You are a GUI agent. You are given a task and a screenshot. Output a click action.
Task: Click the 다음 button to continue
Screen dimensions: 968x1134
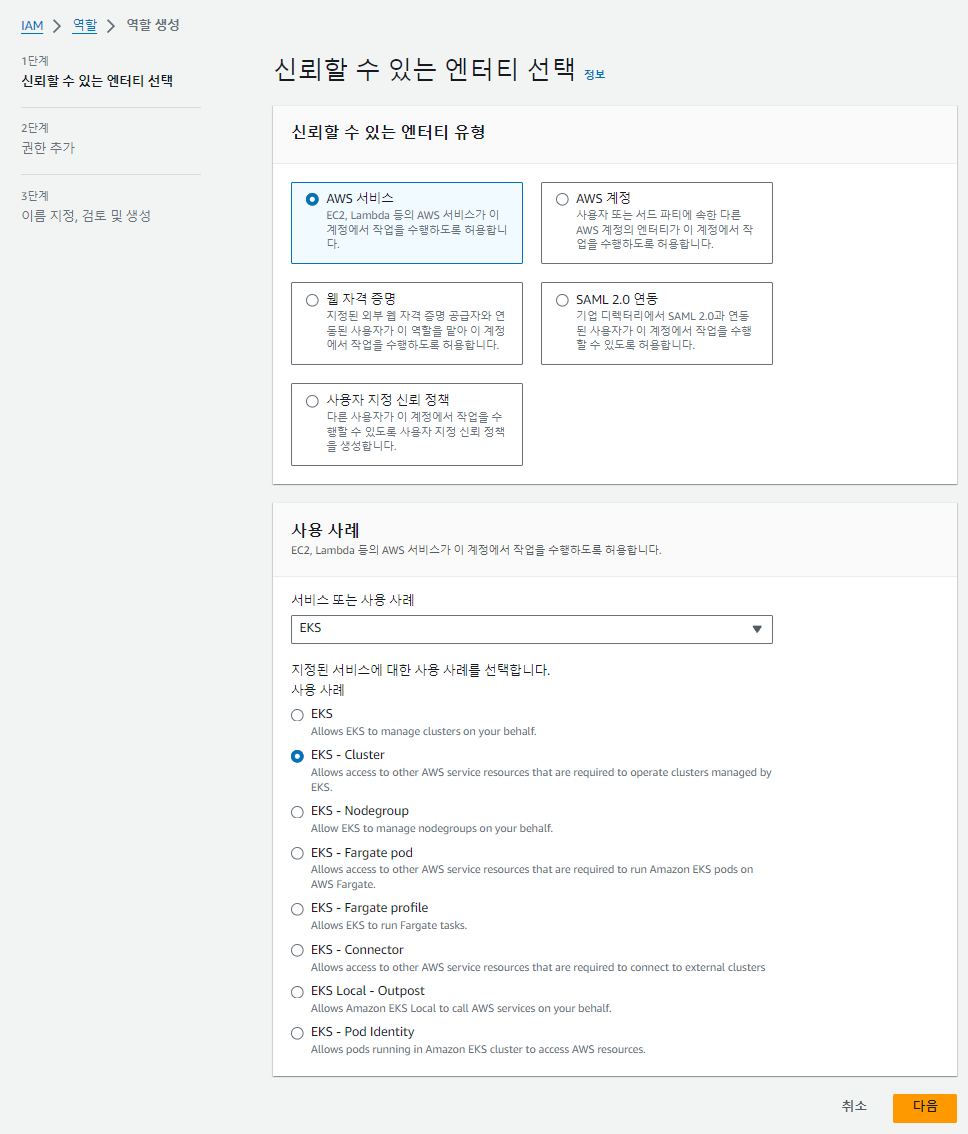coord(925,1107)
